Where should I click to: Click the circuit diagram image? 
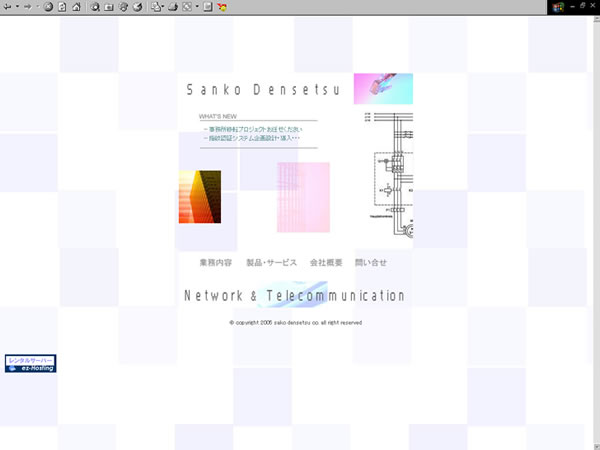coord(388,175)
